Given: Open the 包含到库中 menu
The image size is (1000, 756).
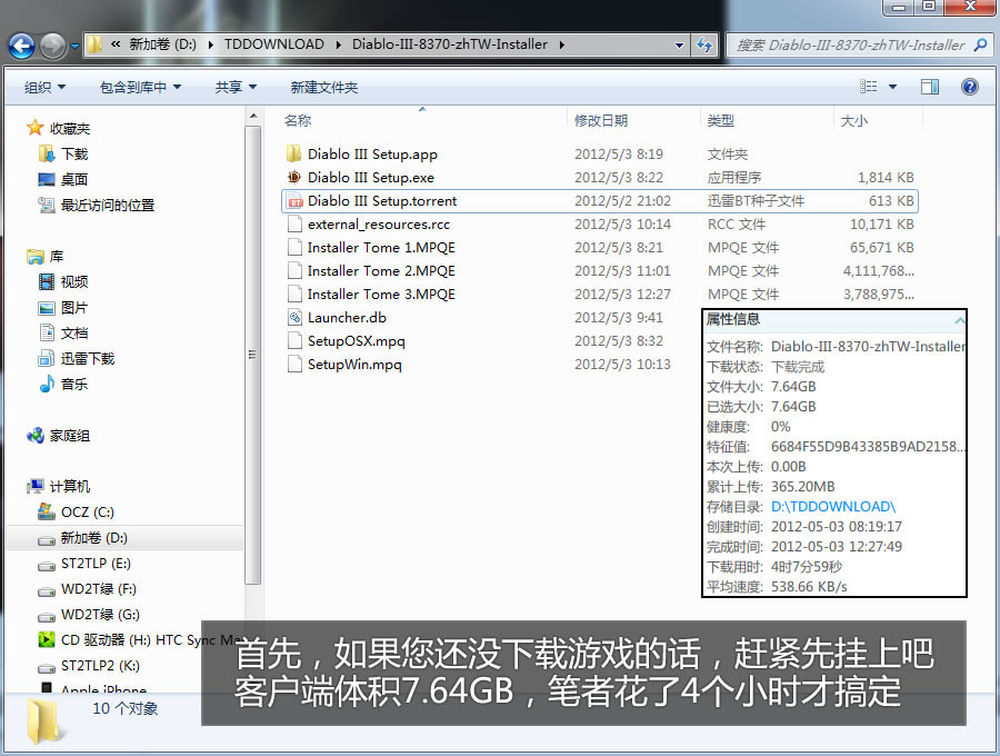Looking at the screenshot, I should [140, 87].
